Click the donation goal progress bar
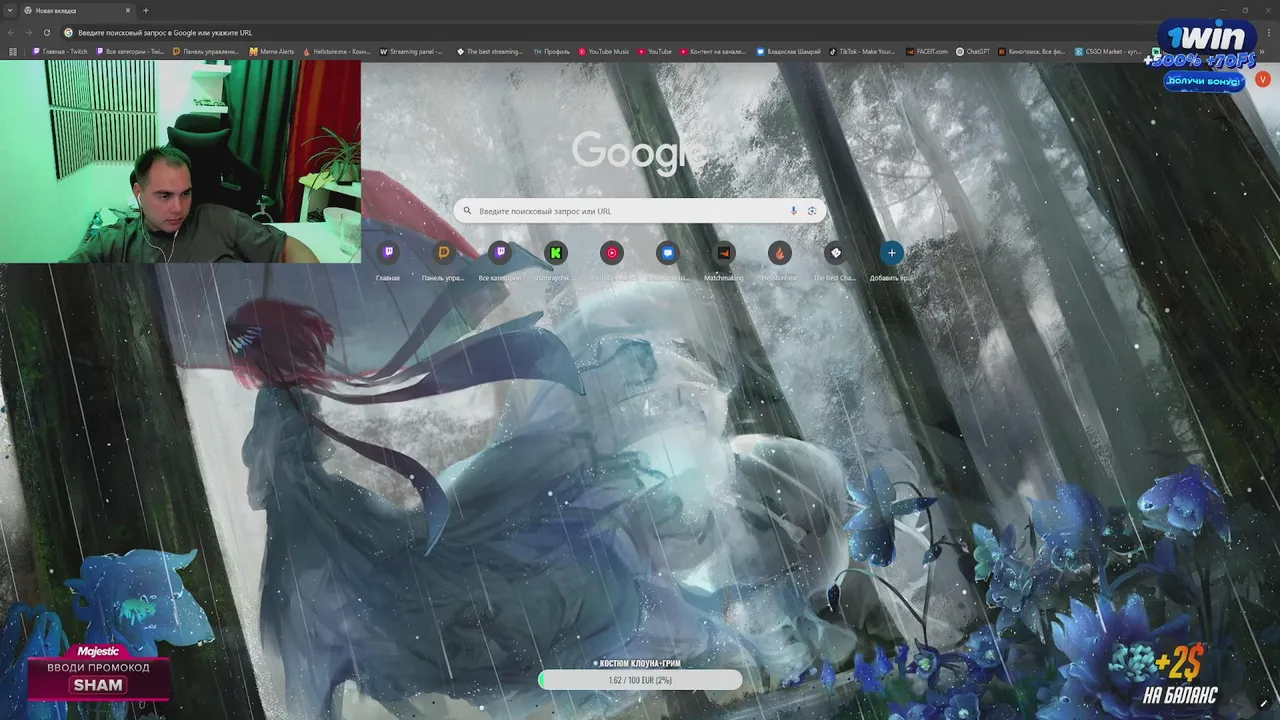1280x720 pixels. 640,680
